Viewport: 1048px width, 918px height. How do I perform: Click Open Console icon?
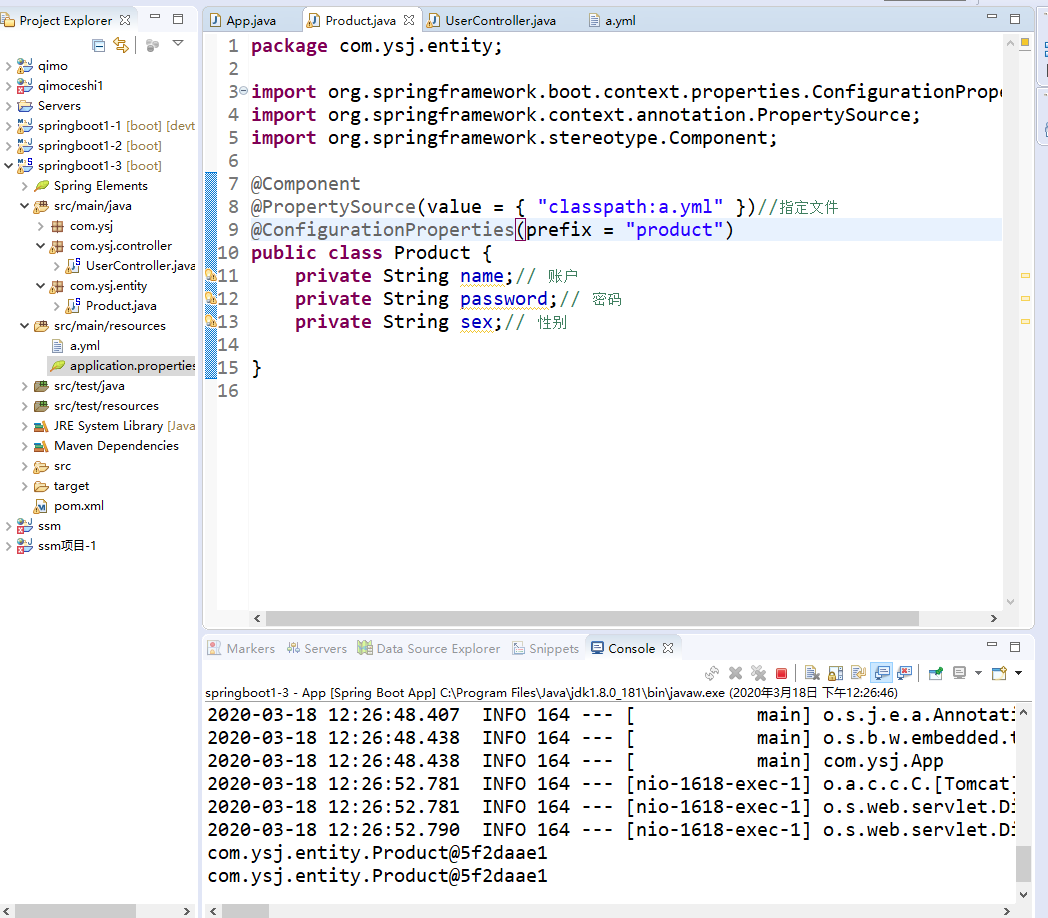tap(999, 673)
